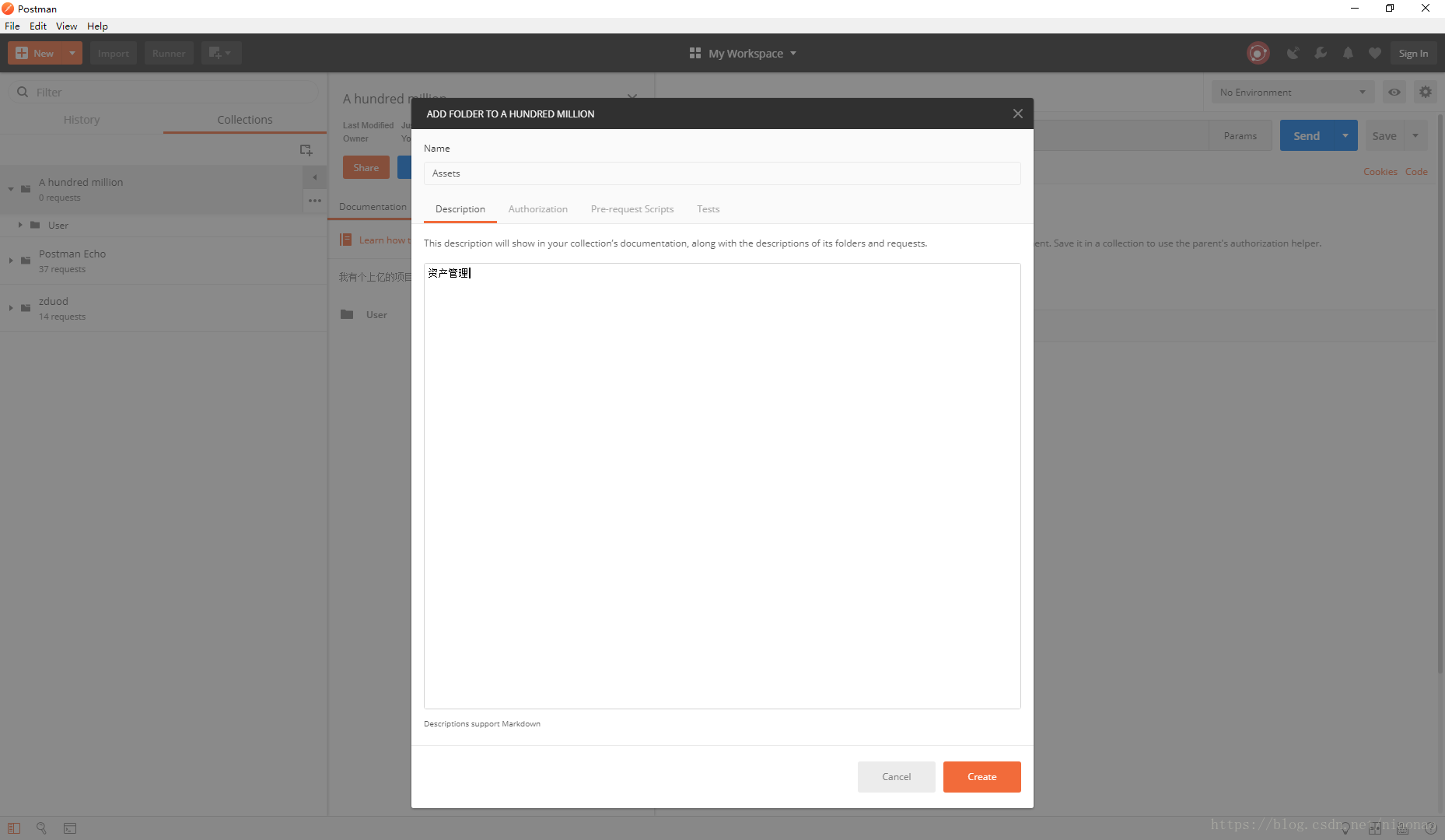Open the three-dots menu for A hundred million
Viewport: 1445px width, 840px height.
314,201
